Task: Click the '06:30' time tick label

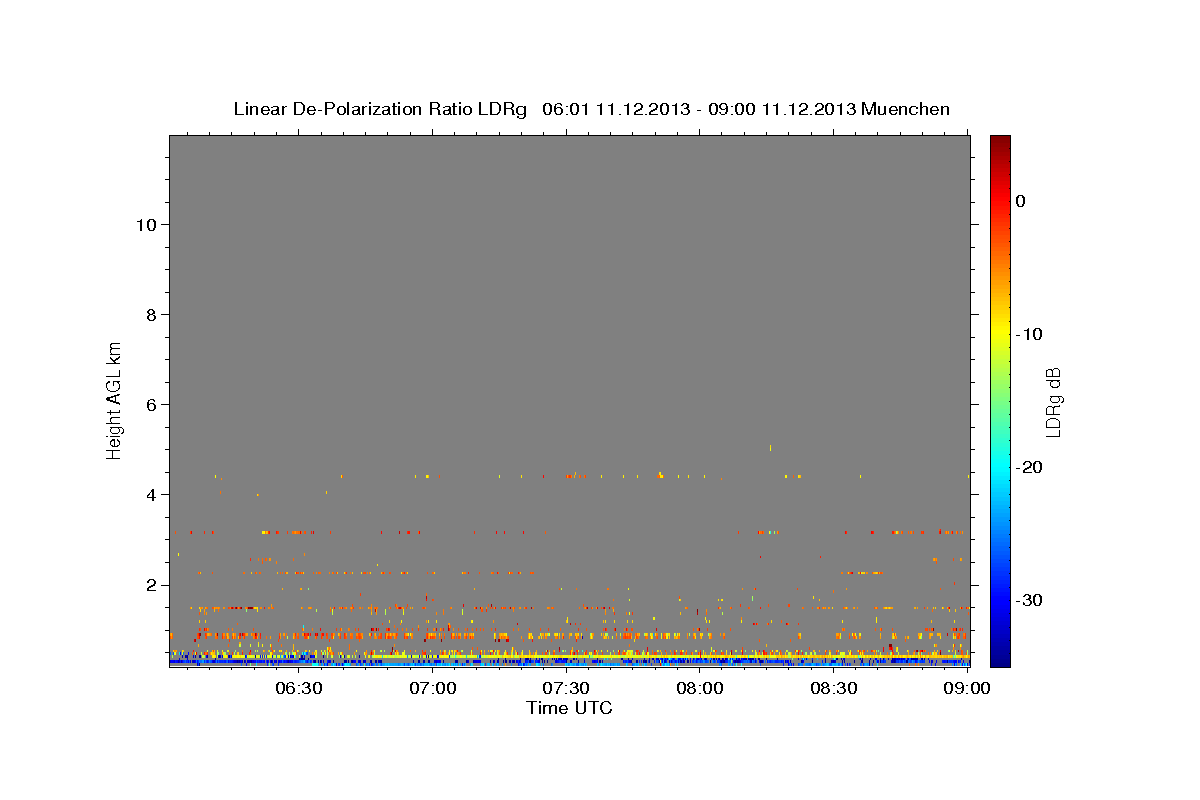Action: click(x=298, y=688)
